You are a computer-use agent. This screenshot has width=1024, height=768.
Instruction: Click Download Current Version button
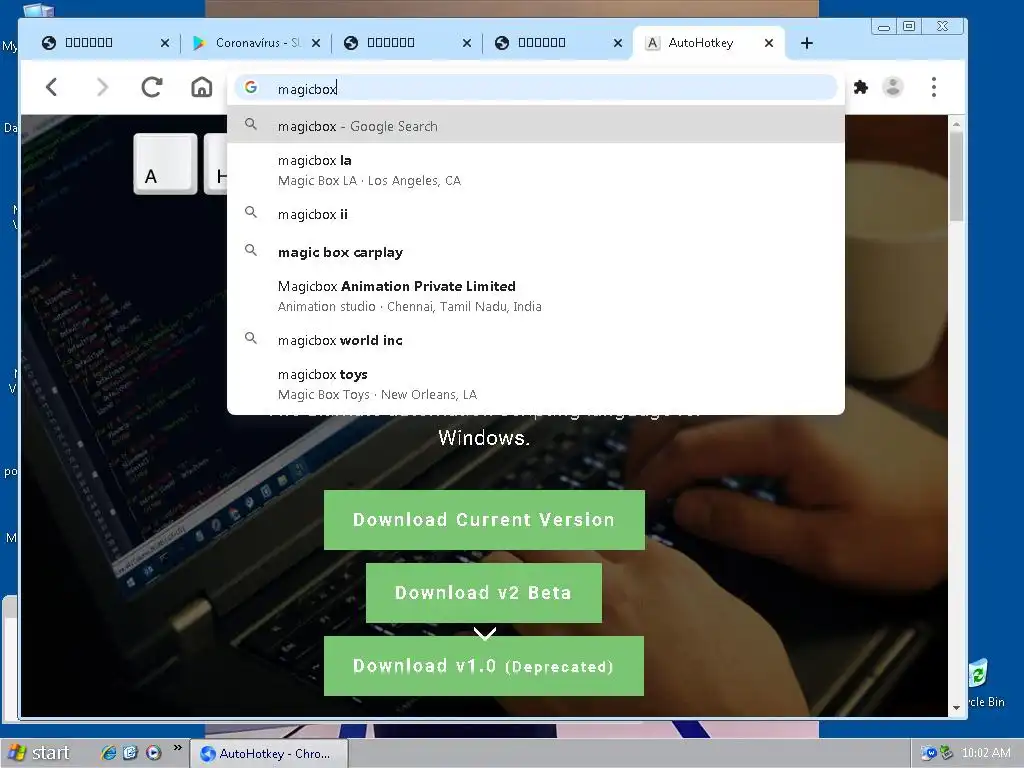(x=484, y=520)
